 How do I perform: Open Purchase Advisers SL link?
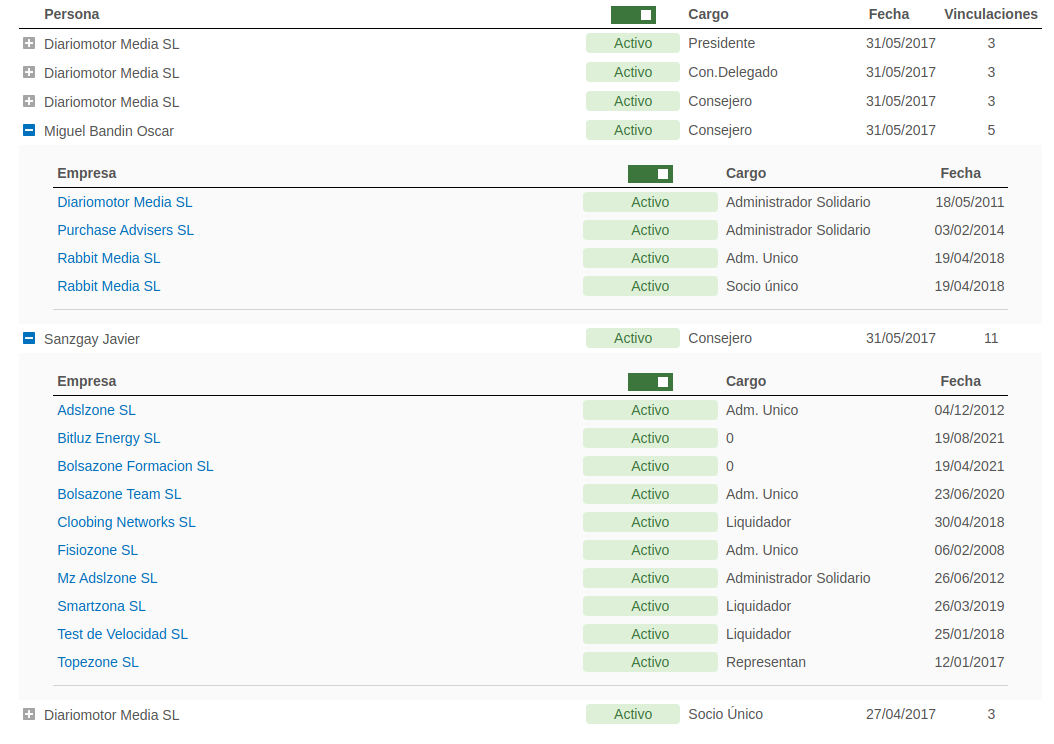click(x=125, y=231)
